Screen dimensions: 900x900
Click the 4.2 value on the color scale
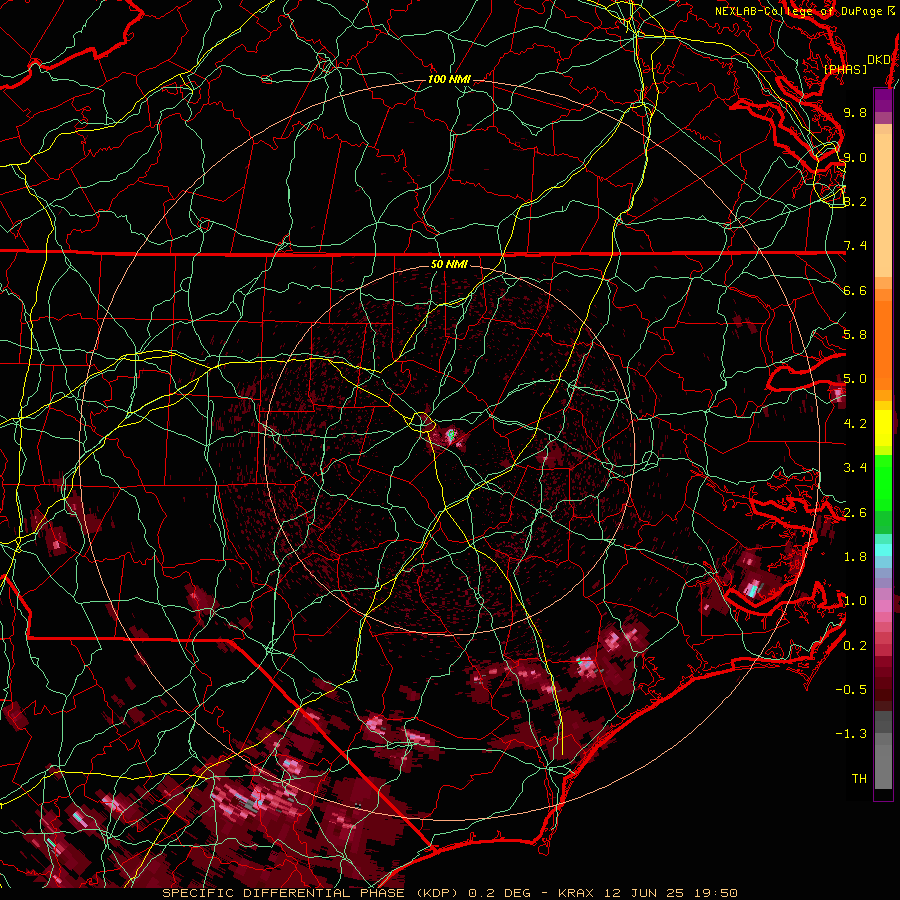855,424
